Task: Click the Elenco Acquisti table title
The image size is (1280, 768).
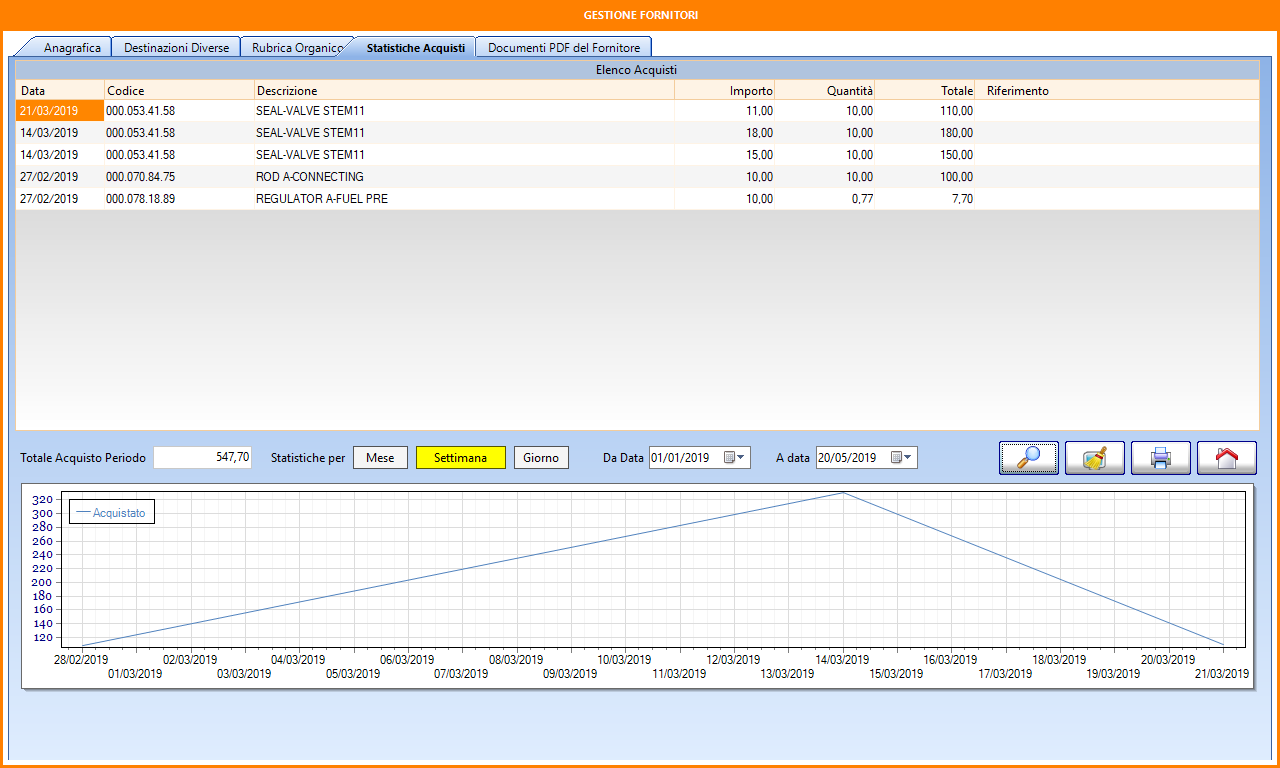Action: click(x=636, y=70)
